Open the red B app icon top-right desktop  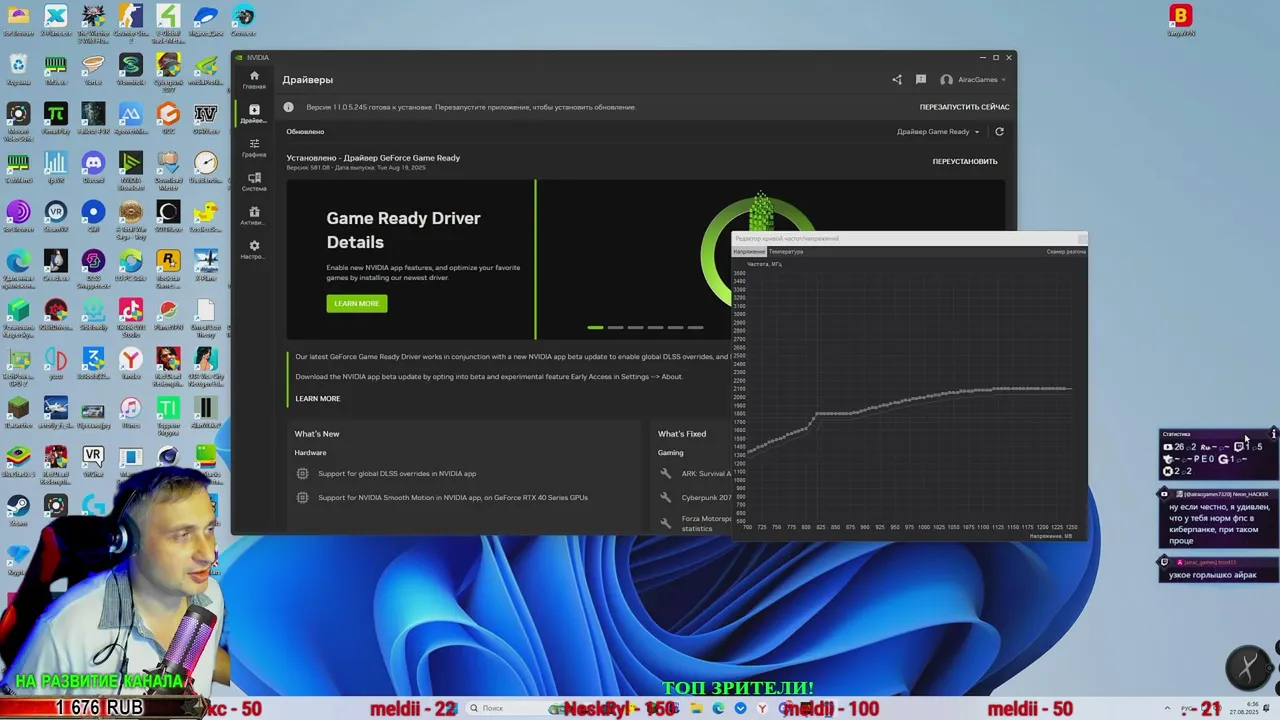(1181, 19)
